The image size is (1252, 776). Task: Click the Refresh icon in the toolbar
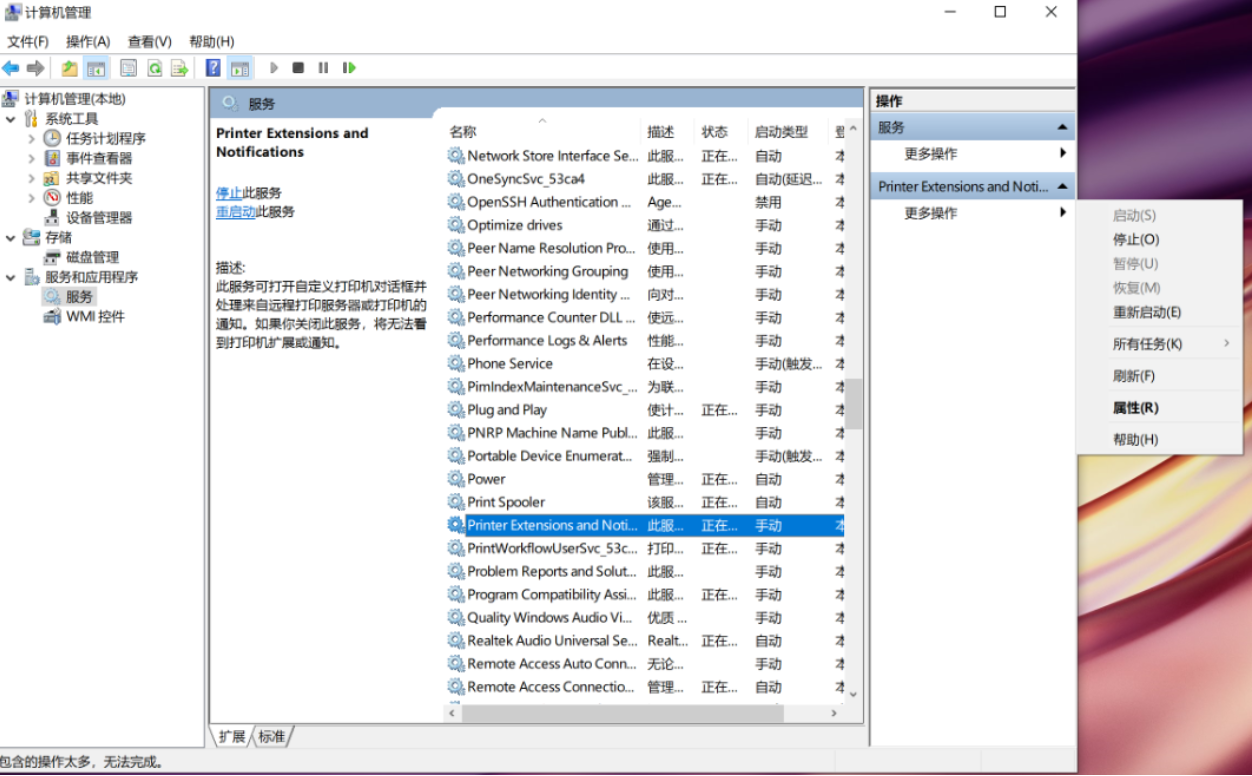coord(155,68)
